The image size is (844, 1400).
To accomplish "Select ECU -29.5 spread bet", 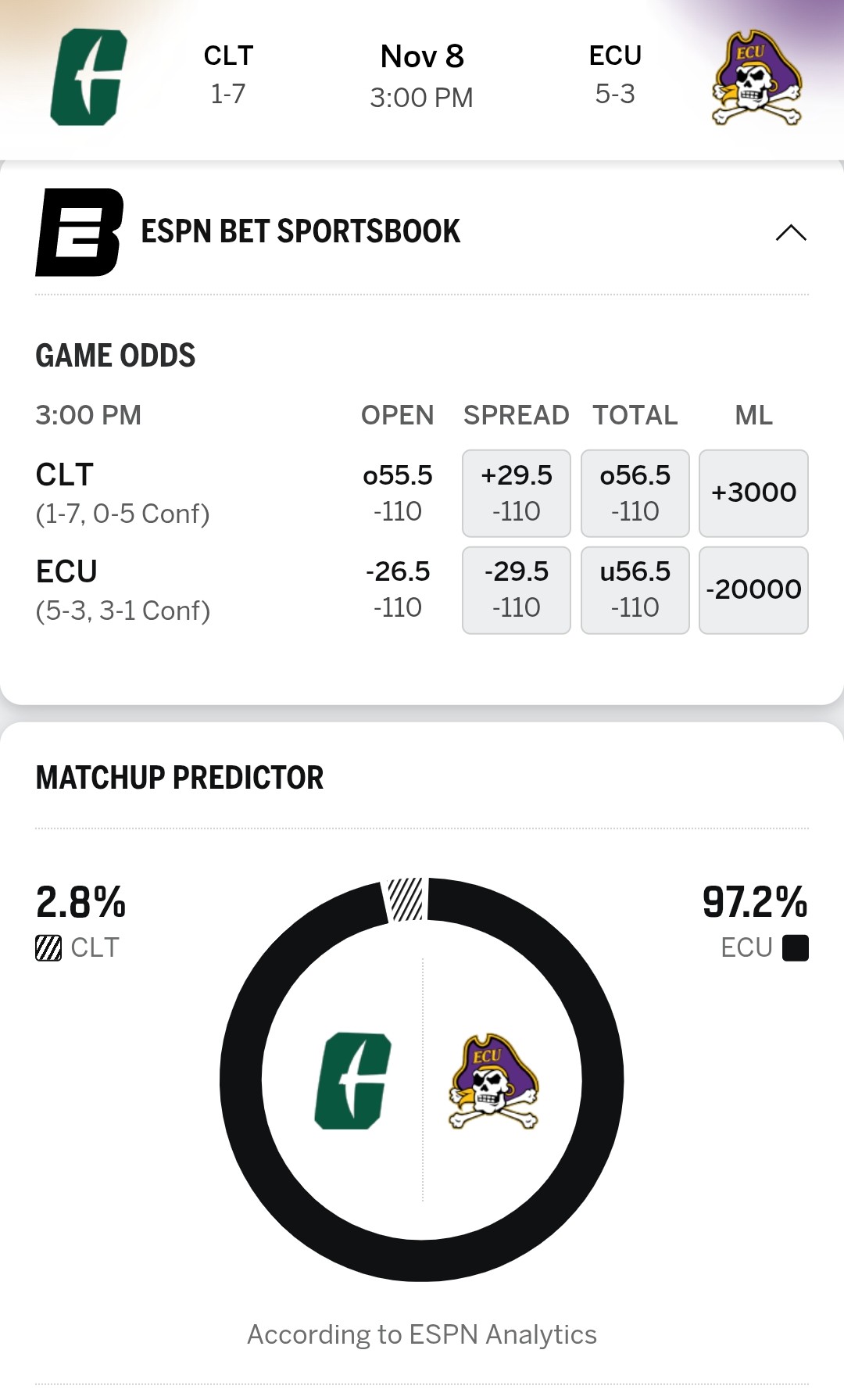I will coord(517,589).
